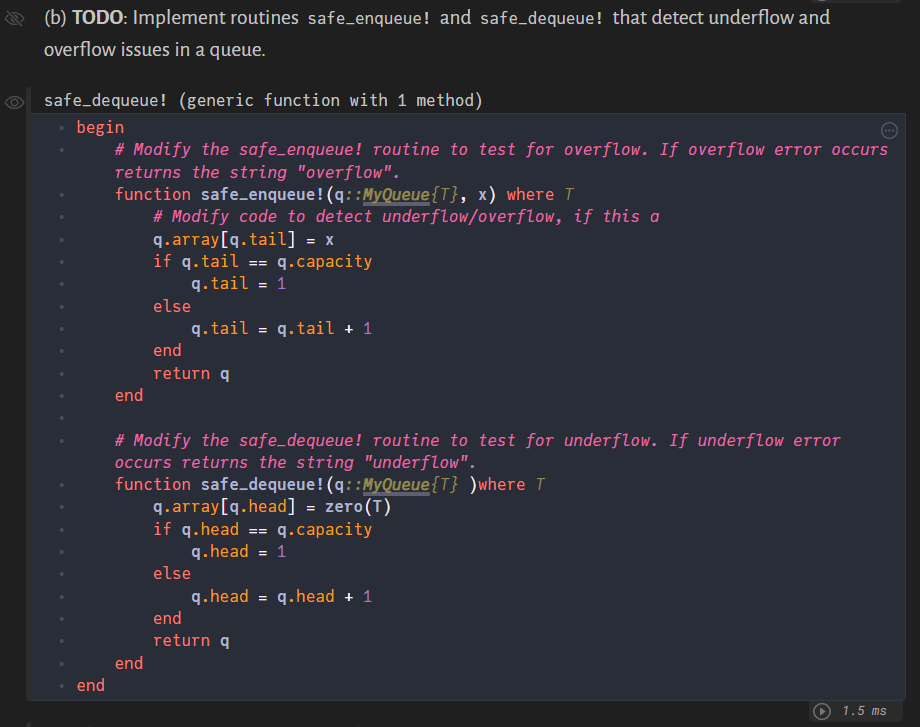Open the cell actions menu (three dots)
This screenshot has height=727, width=920.
coord(889,130)
